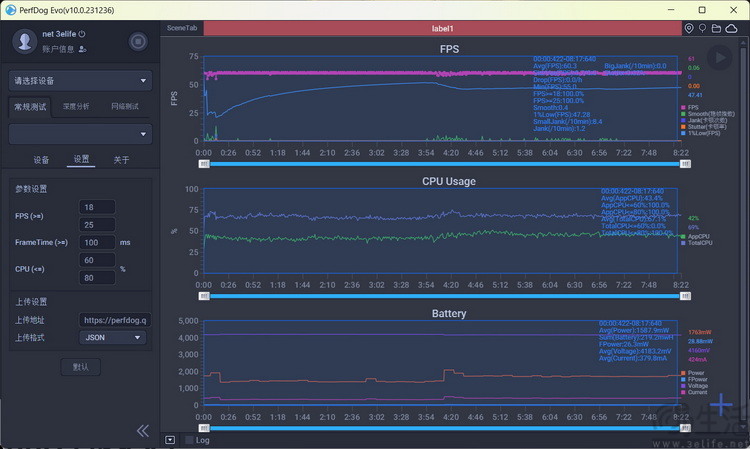Screen dimensions: 750x449
Task: Toggle the Voltage legend entry
Action: tap(695, 385)
